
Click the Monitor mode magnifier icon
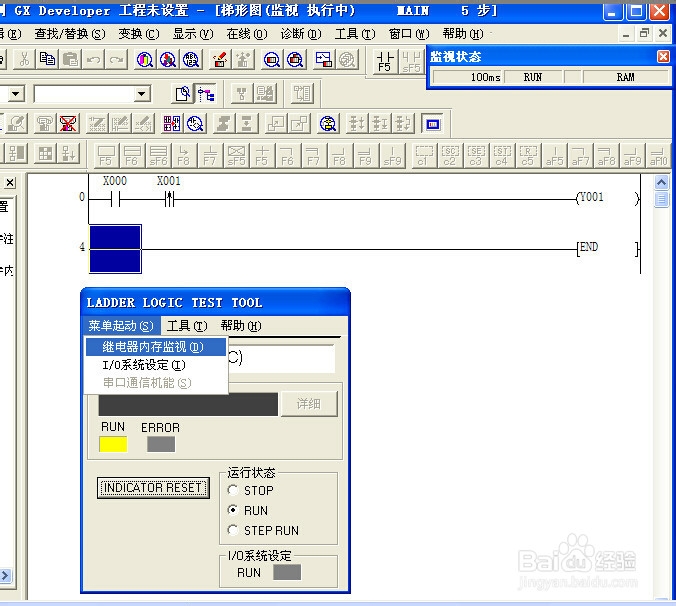272,59
